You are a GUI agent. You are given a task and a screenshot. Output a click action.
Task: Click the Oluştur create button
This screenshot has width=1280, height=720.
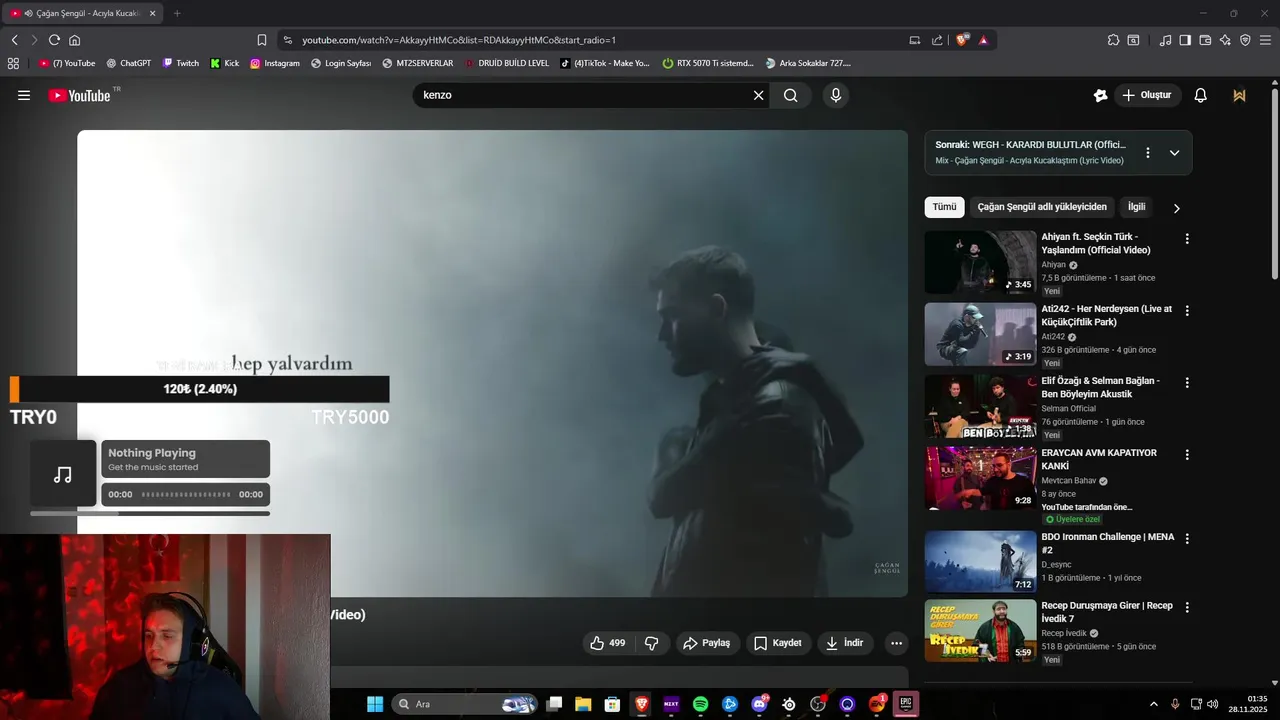coord(1147,95)
